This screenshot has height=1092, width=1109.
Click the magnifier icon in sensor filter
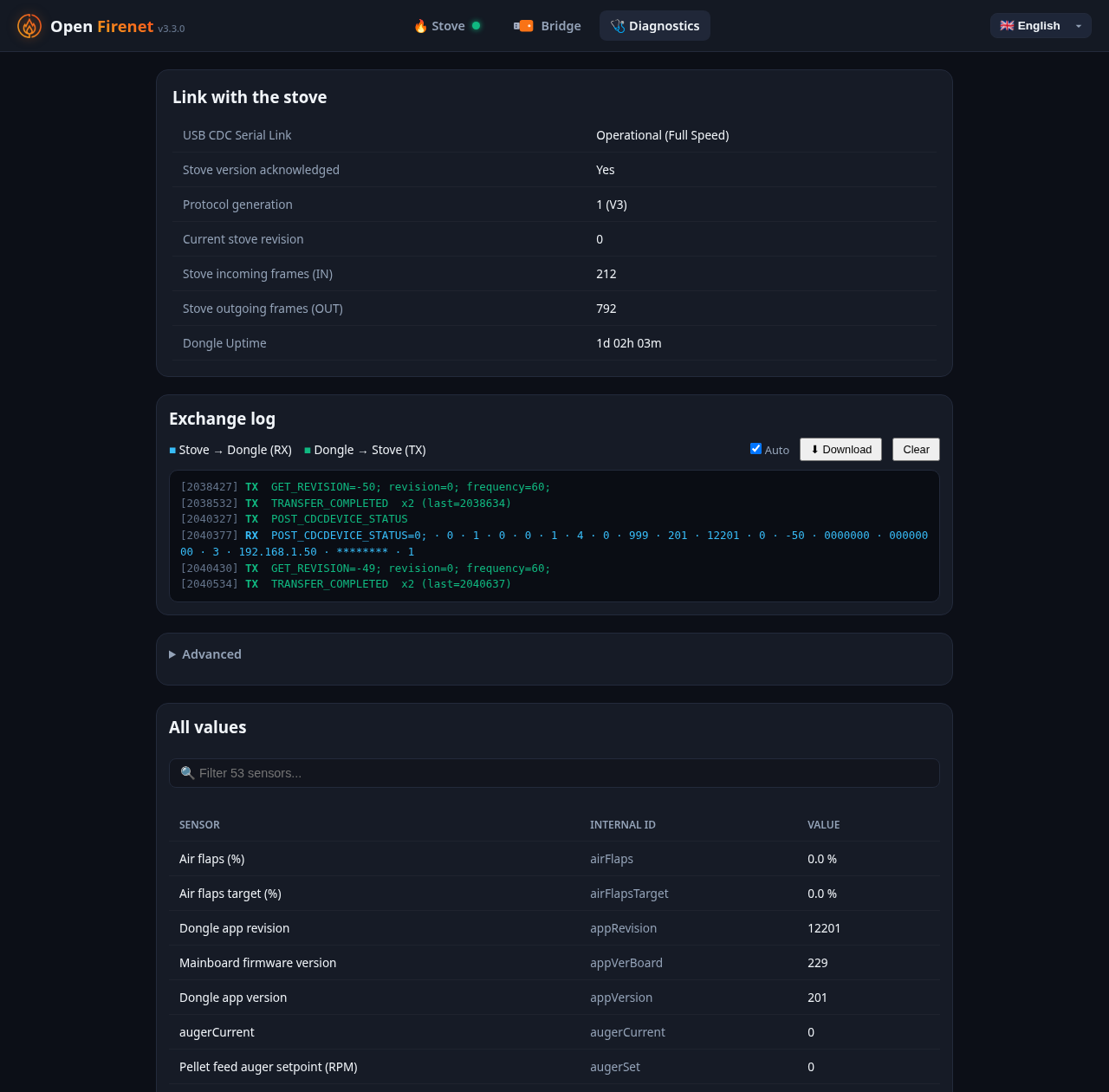tap(187, 773)
